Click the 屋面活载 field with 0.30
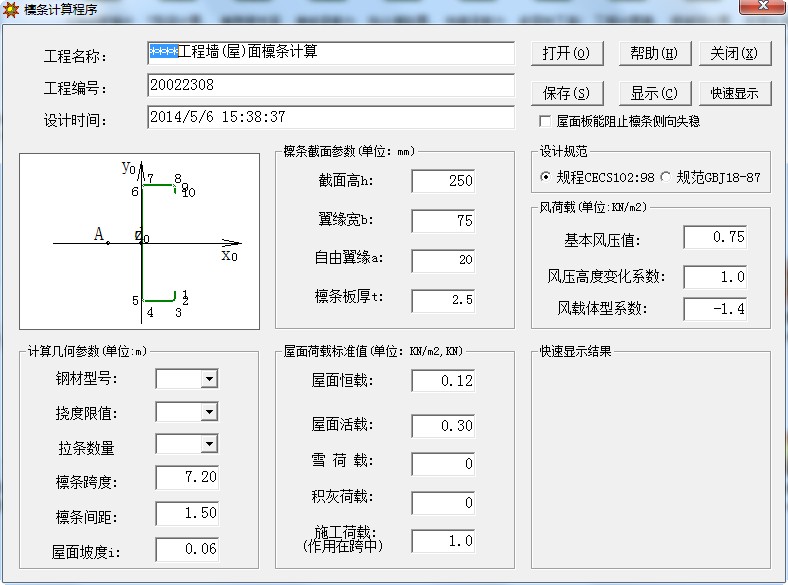 click(443, 426)
